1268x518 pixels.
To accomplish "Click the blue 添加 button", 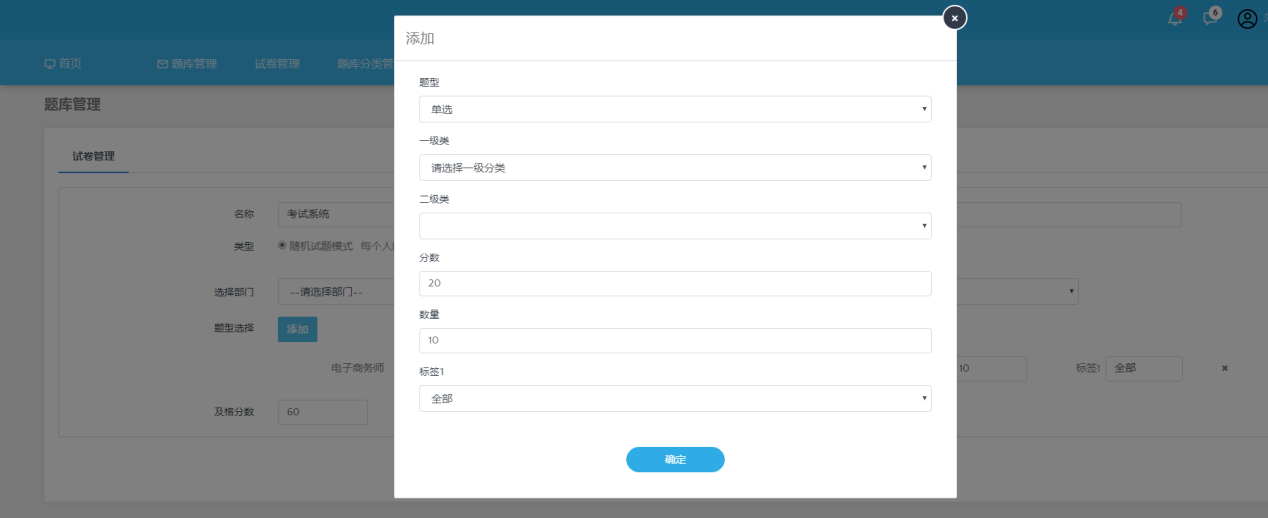I will 297,329.
